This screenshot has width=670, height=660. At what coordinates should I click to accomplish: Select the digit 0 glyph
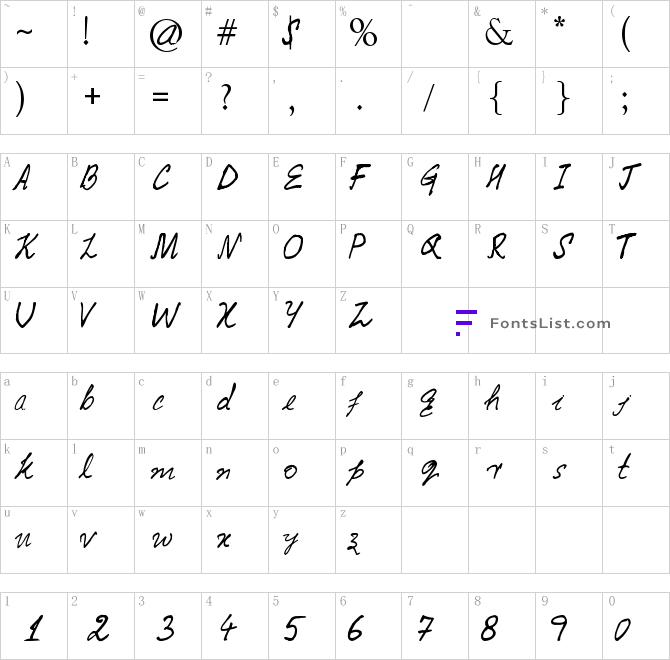tap(622, 629)
